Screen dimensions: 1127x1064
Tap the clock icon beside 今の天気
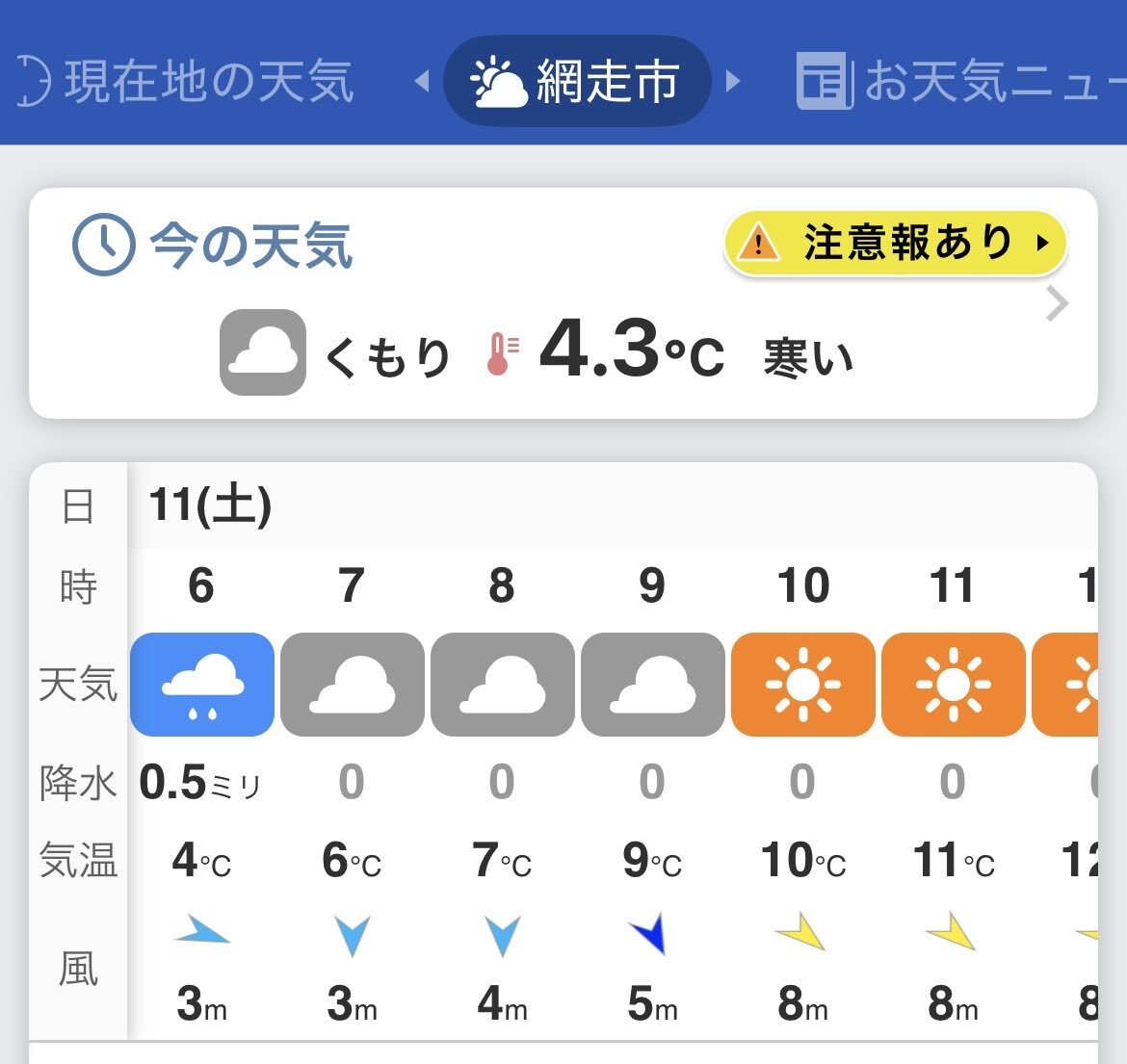coord(103,245)
